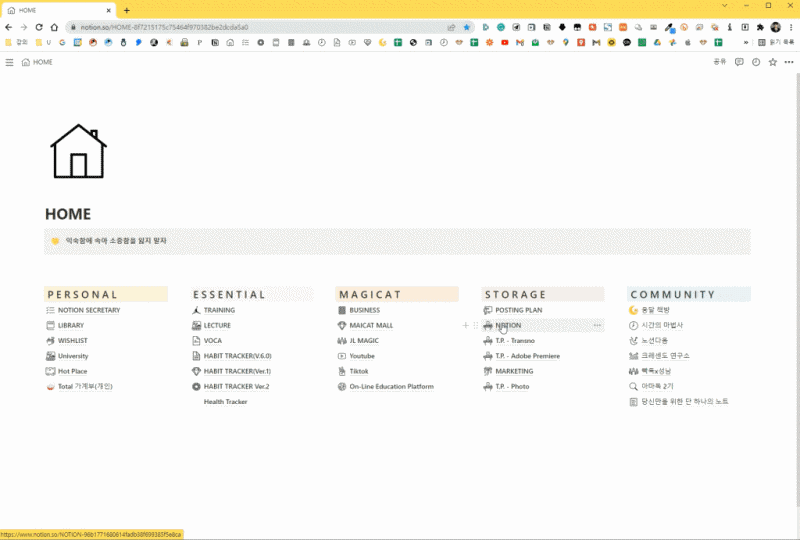Open comments panel icon in top bar

click(x=739, y=62)
